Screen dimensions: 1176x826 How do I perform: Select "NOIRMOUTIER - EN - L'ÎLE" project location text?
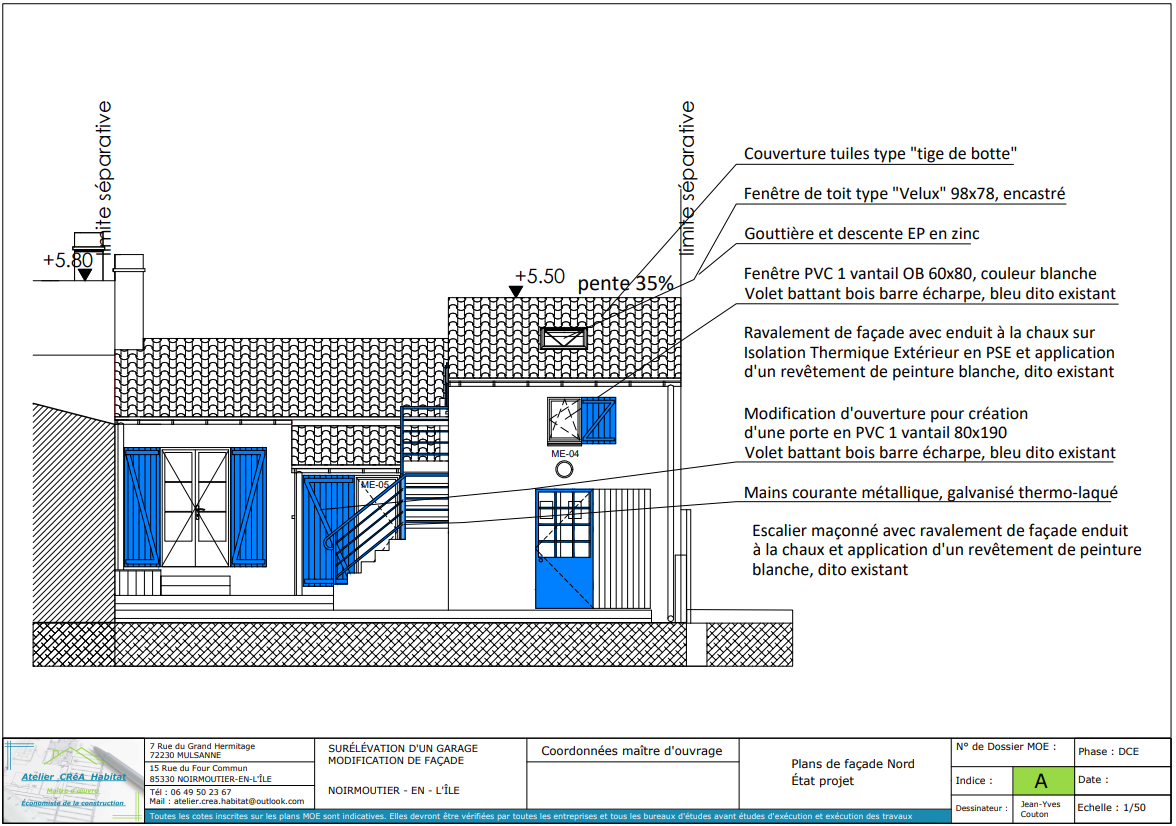click(x=394, y=790)
